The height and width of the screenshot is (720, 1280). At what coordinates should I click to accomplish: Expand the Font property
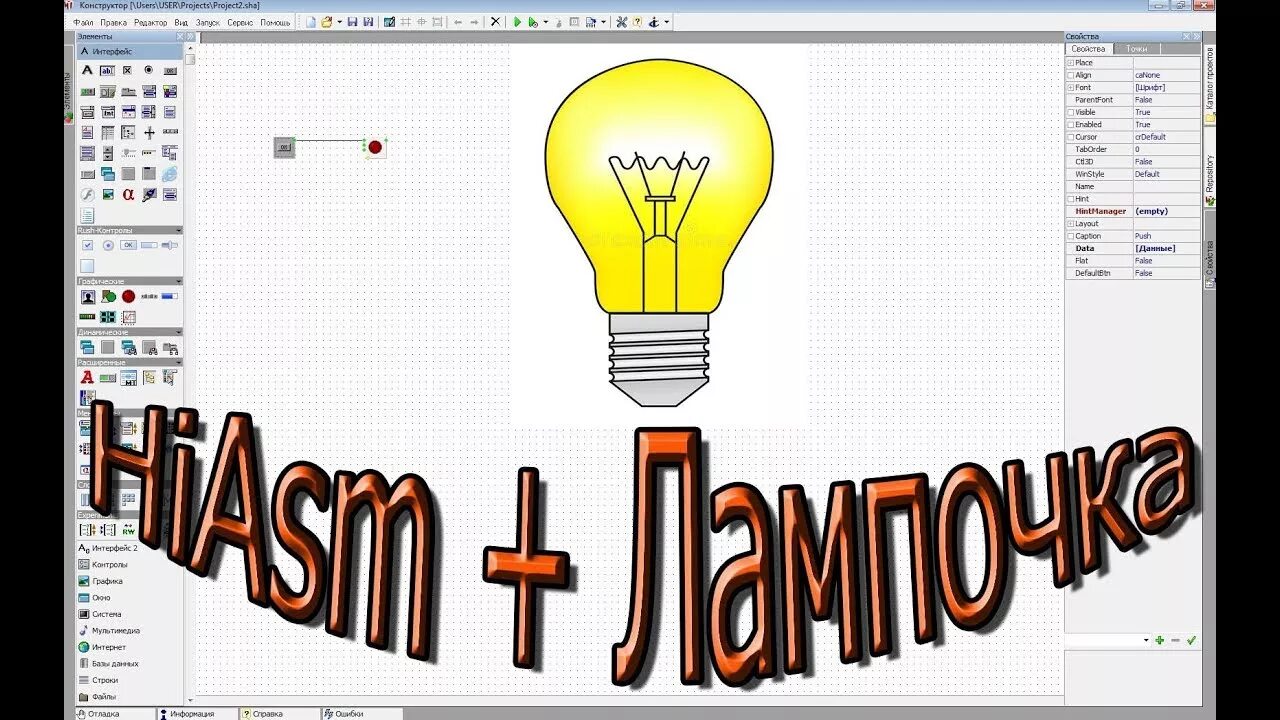pyautogui.click(x=1070, y=88)
